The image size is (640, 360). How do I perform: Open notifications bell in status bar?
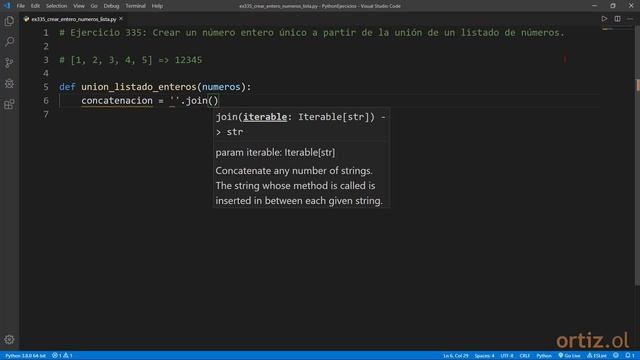pyautogui.click(x=629, y=356)
